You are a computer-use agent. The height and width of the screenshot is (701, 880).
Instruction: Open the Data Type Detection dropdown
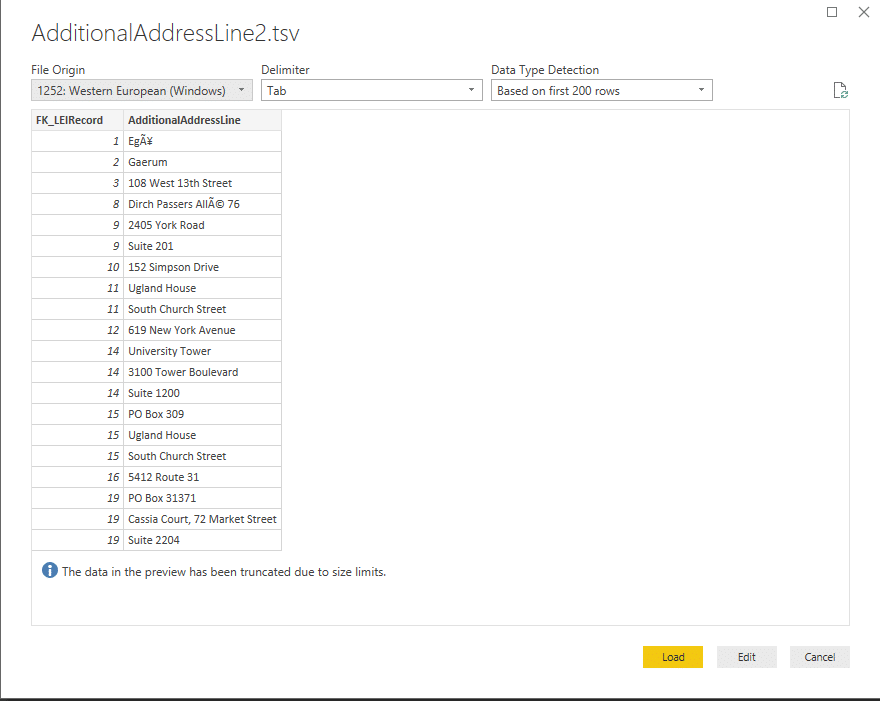(x=602, y=90)
